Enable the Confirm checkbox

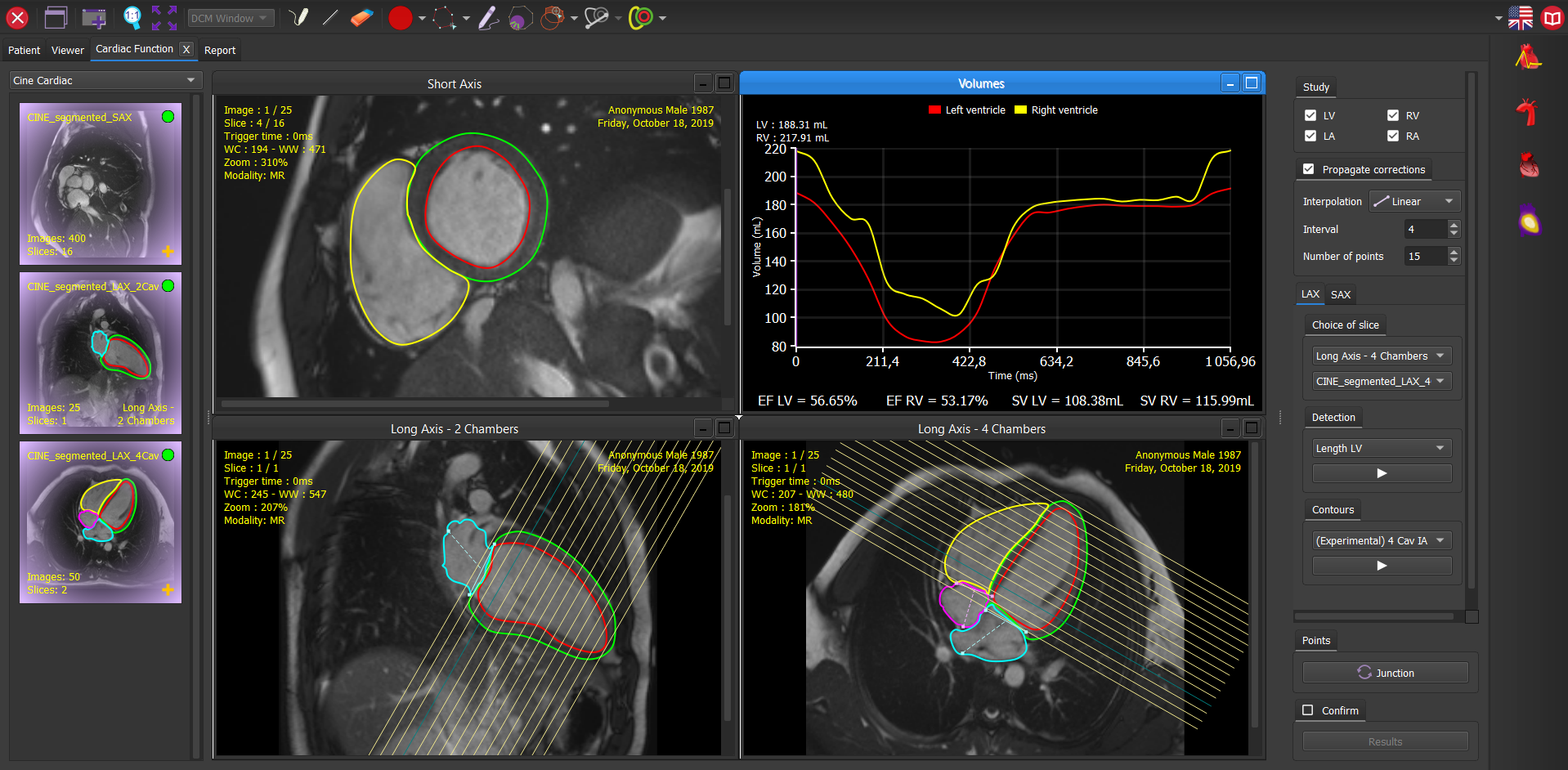(1308, 710)
